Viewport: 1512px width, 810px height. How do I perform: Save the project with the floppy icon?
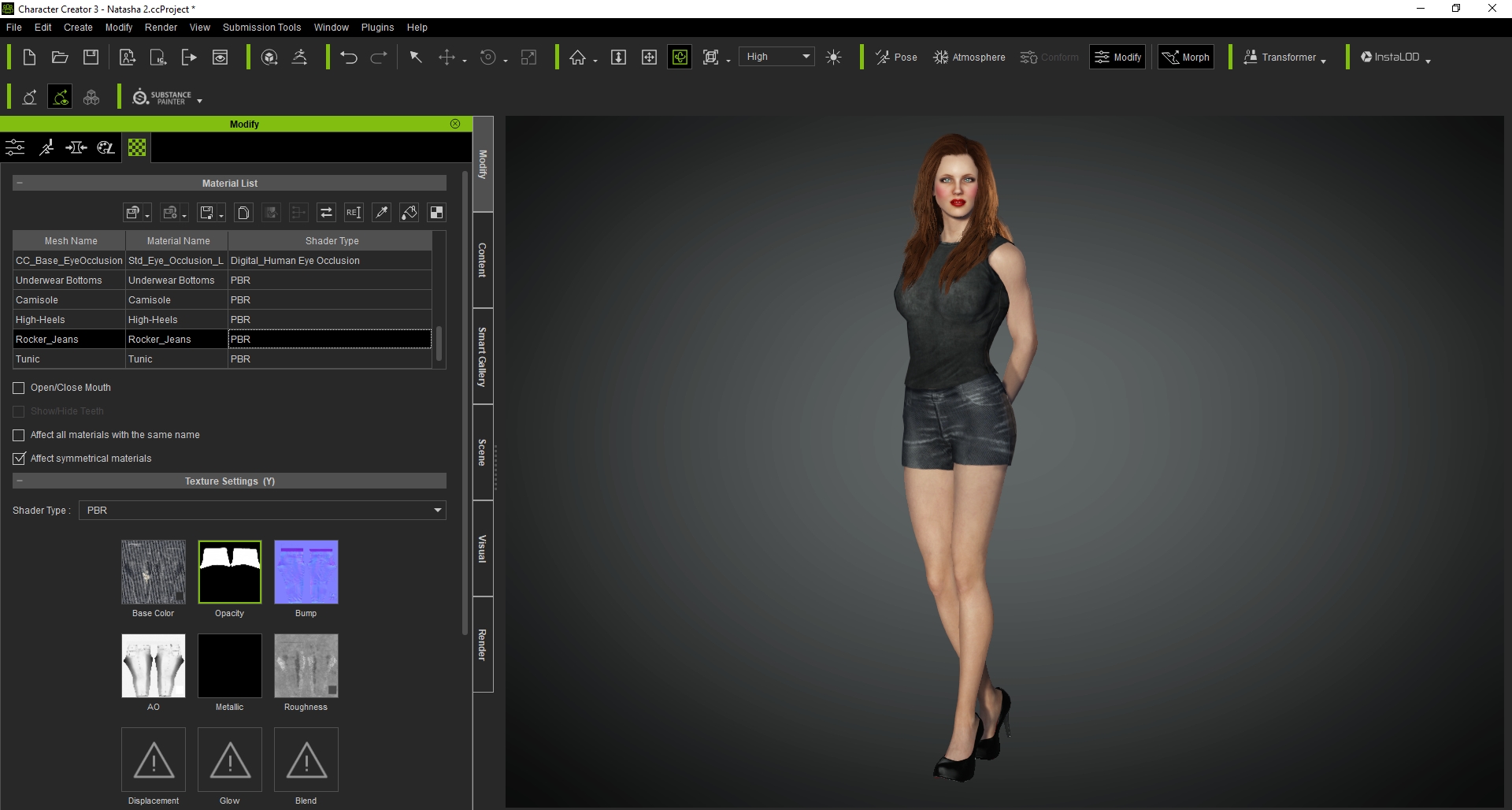coord(91,57)
